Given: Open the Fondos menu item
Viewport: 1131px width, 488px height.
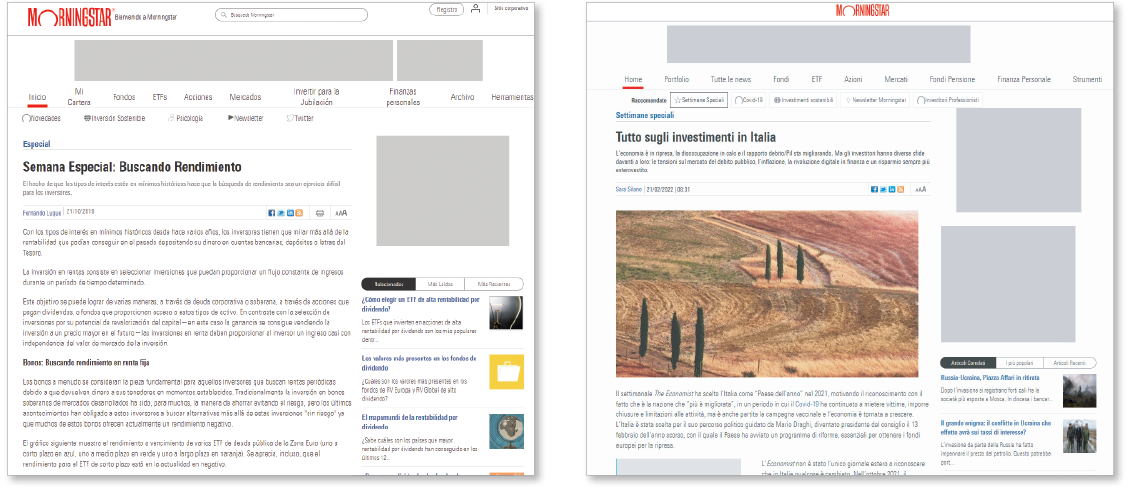Looking at the screenshot, I should click(x=124, y=97).
